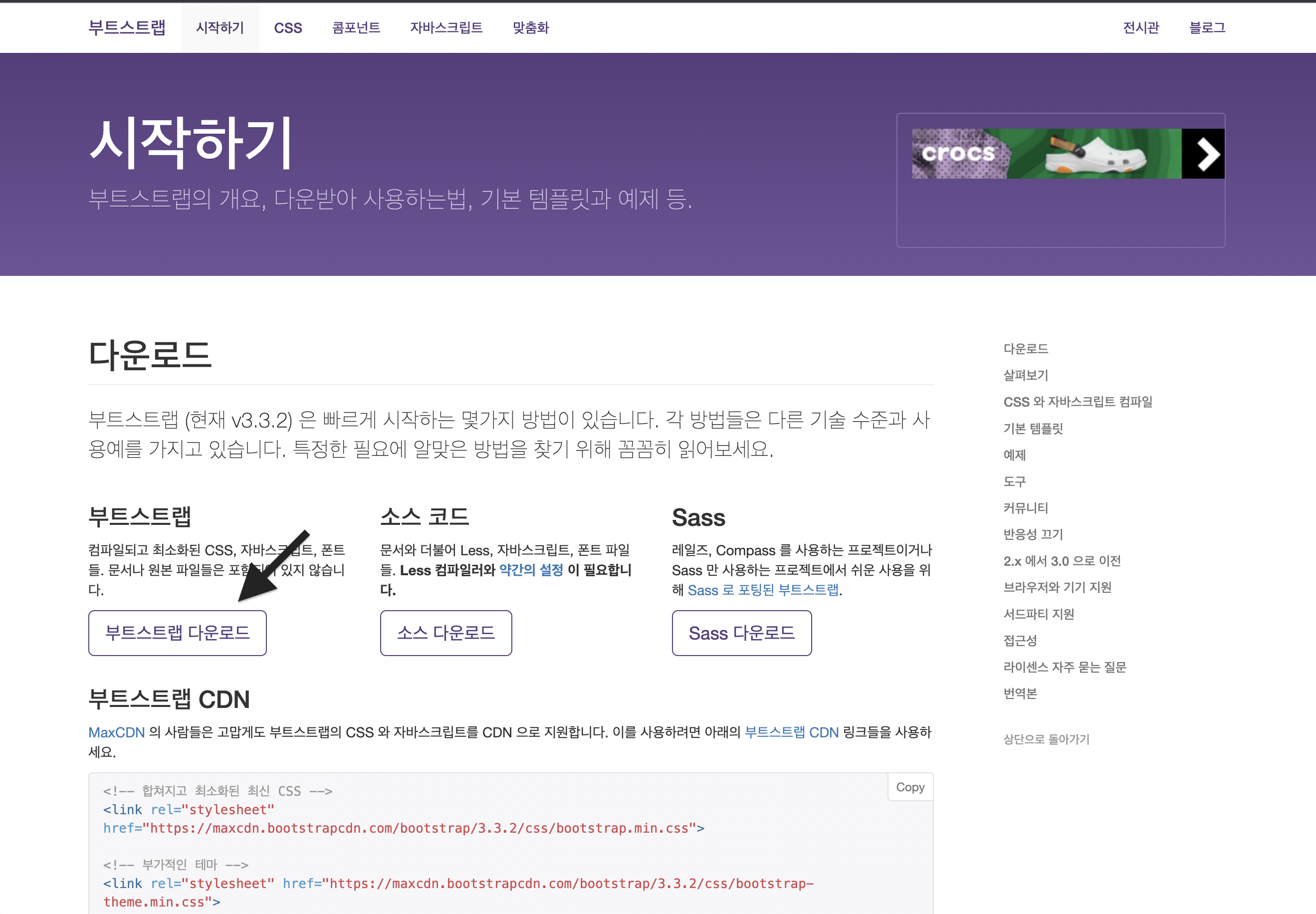Jump to 라이센스 자주 묻는 질문

(x=1065, y=667)
